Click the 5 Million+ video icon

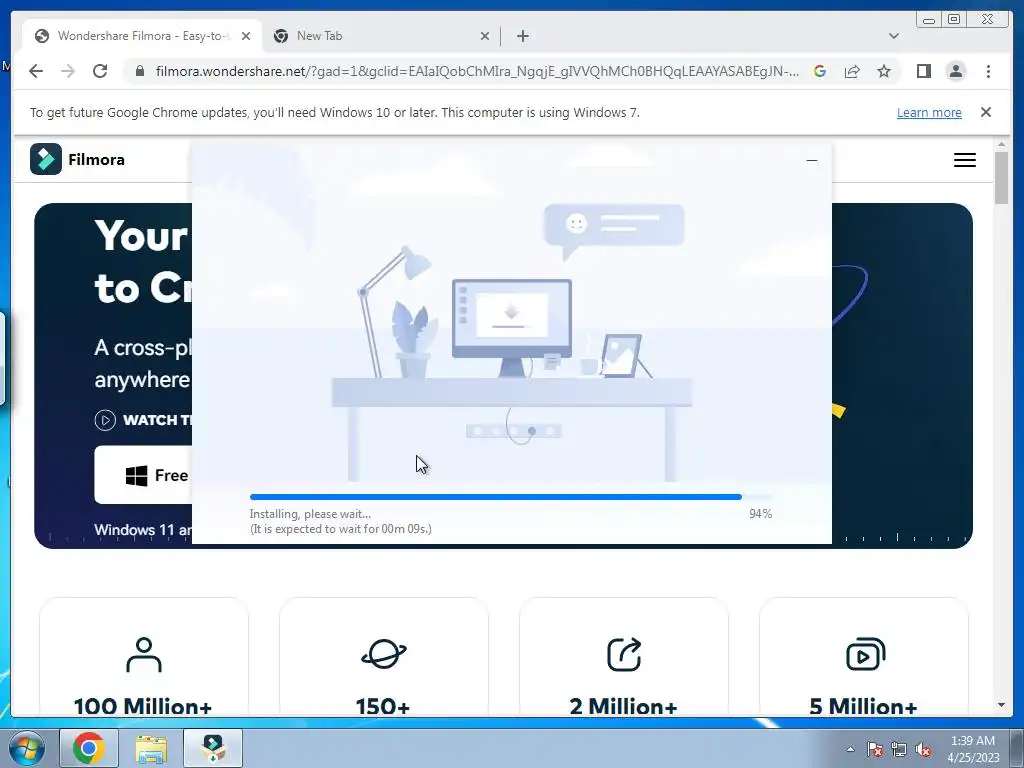click(x=865, y=654)
